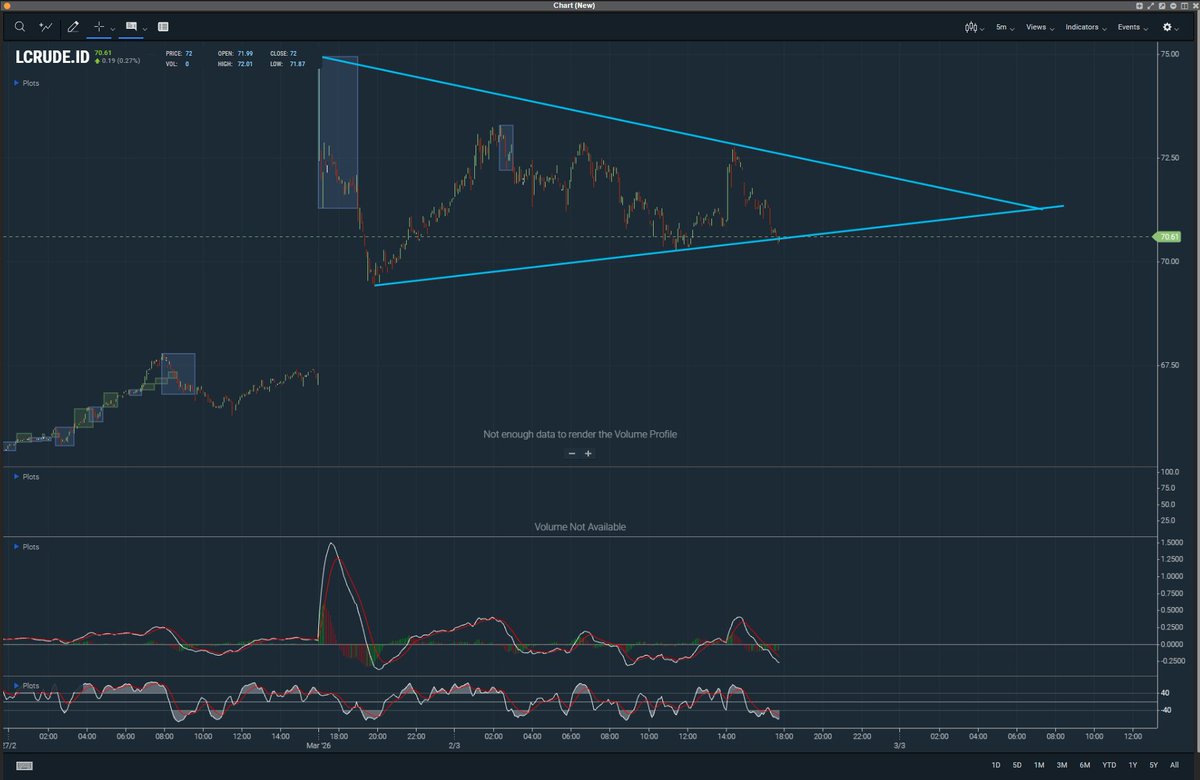This screenshot has height=780, width=1200.
Task: Click the keyboard icon at bottom left
Action: tap(23, 766)
